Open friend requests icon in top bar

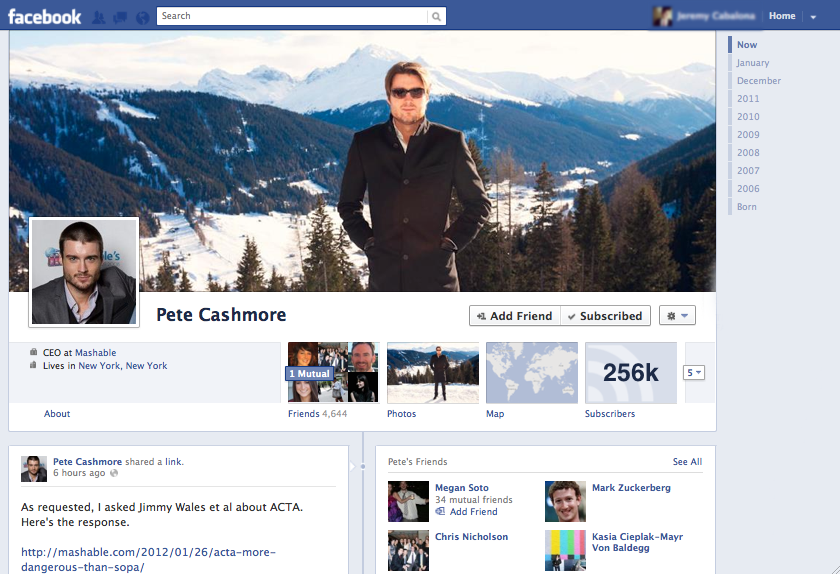tap(99, 17)
